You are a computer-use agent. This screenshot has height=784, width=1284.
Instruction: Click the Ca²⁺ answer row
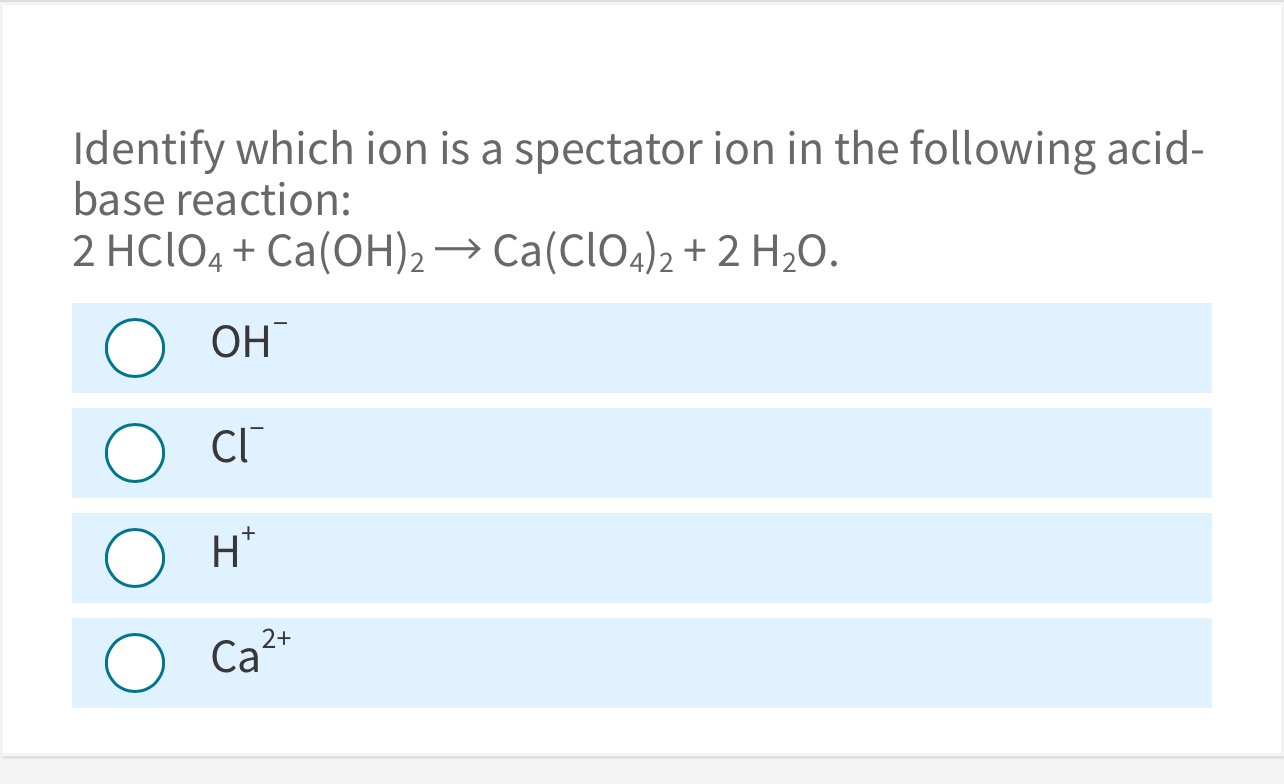(x=640, y=662)
